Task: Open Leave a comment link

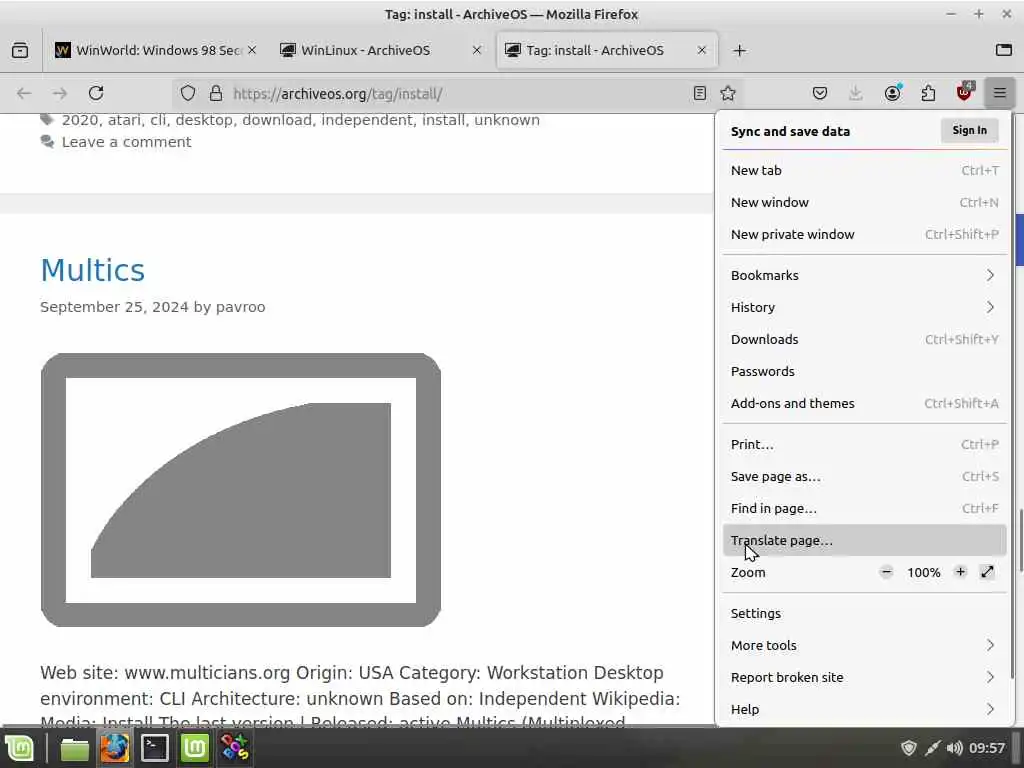Action: click(127, 142)
